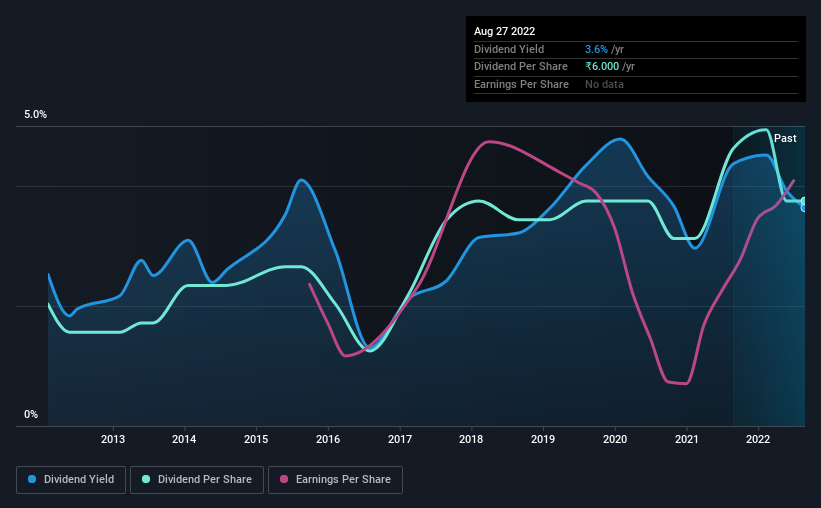The width and height of the screenshot is (821, 508).
Task: Click the ₹6.000 dividend per share value
Action: pyautogui.click(x=602, y=67)
